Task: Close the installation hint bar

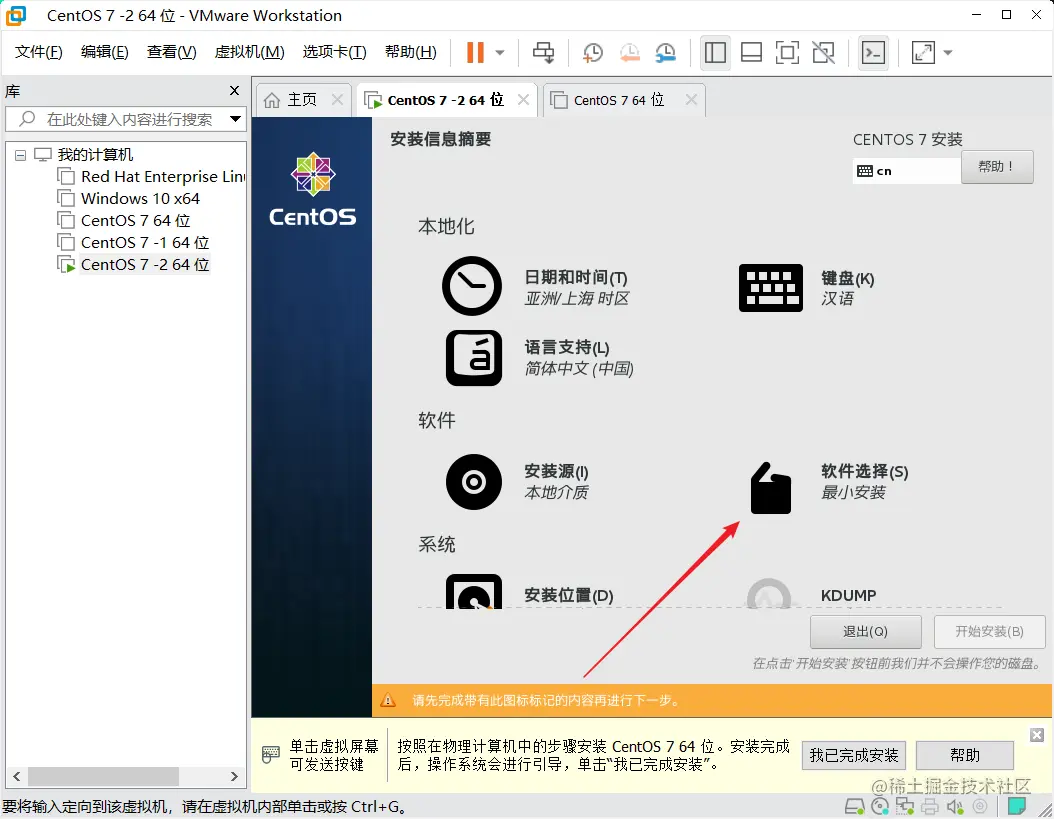Action: coord(1037,735)
